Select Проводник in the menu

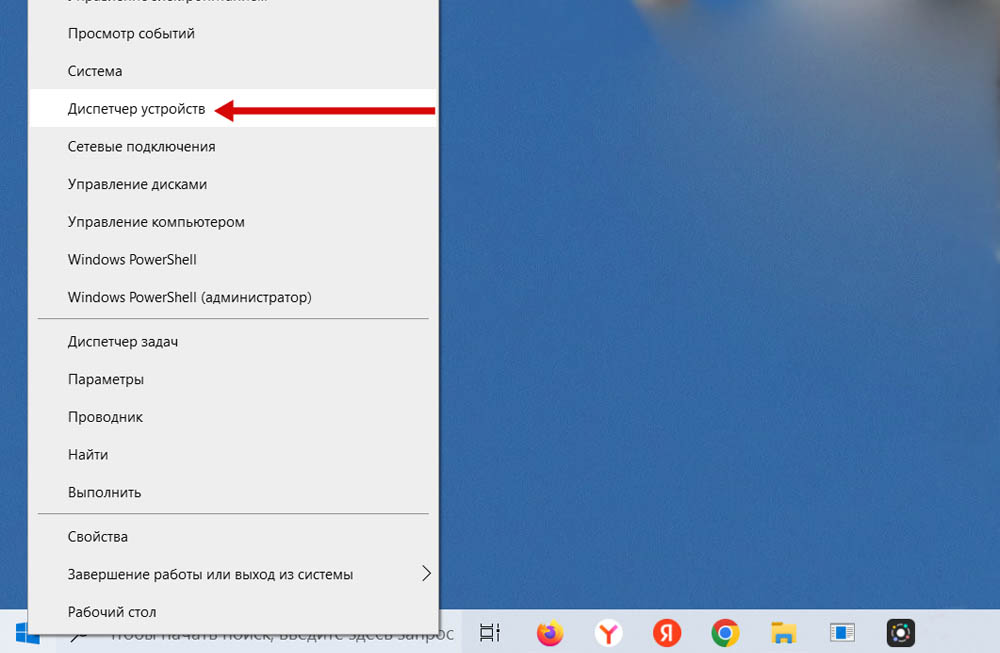[233, 417]
